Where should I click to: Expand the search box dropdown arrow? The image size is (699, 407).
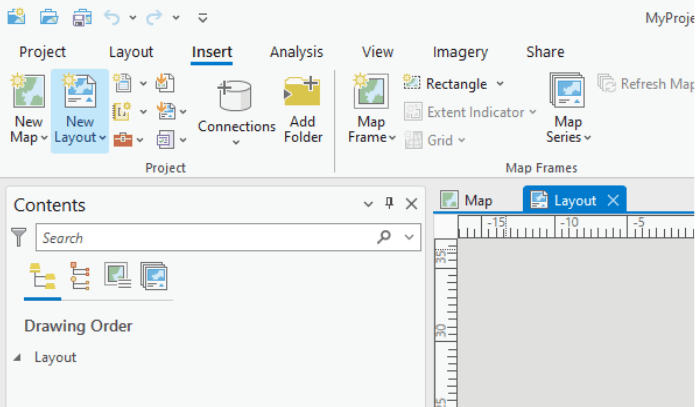pyautogui.click(x=408, y=238)
